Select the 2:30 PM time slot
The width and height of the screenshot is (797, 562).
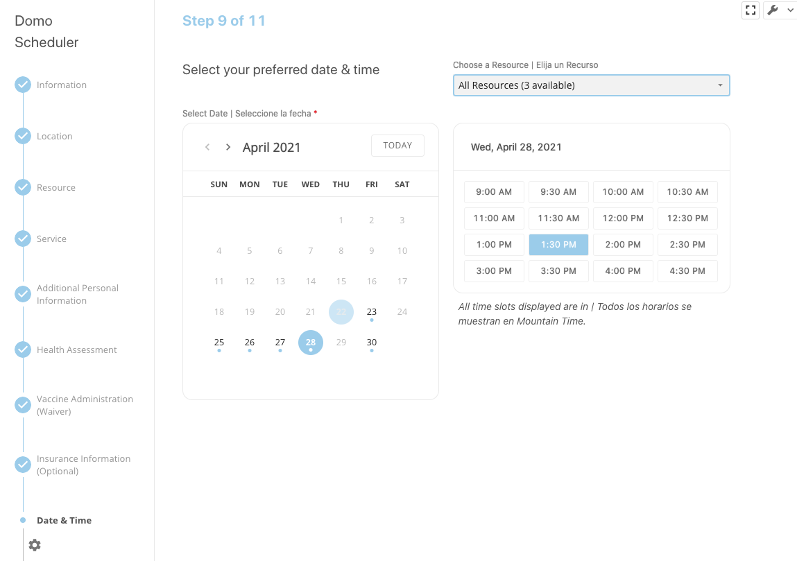[x=688, y=245]
